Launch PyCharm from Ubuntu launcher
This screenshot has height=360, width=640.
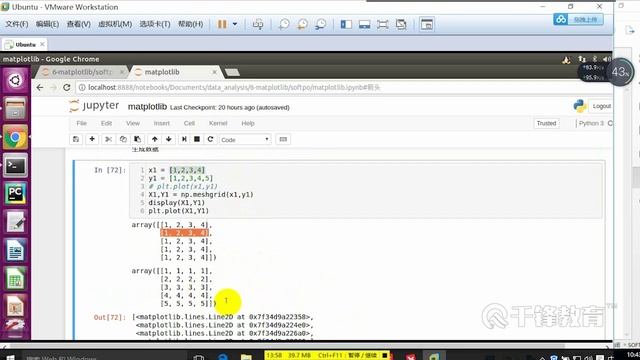pos(16,193)
